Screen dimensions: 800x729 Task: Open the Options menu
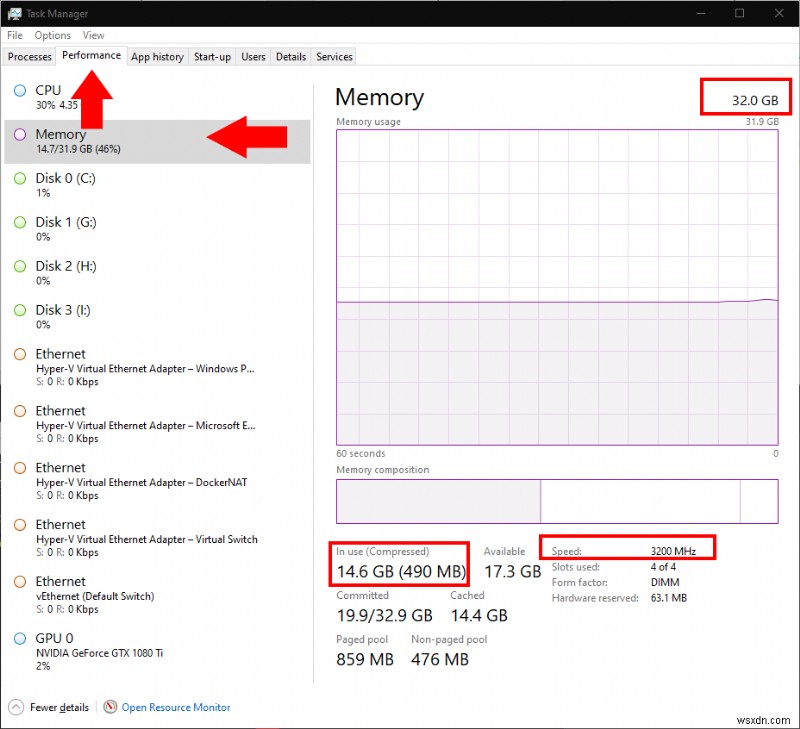(x=52, y=35)
